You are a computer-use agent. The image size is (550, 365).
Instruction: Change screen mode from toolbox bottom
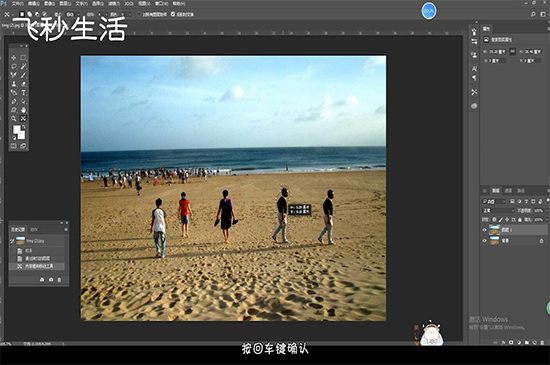23,146
